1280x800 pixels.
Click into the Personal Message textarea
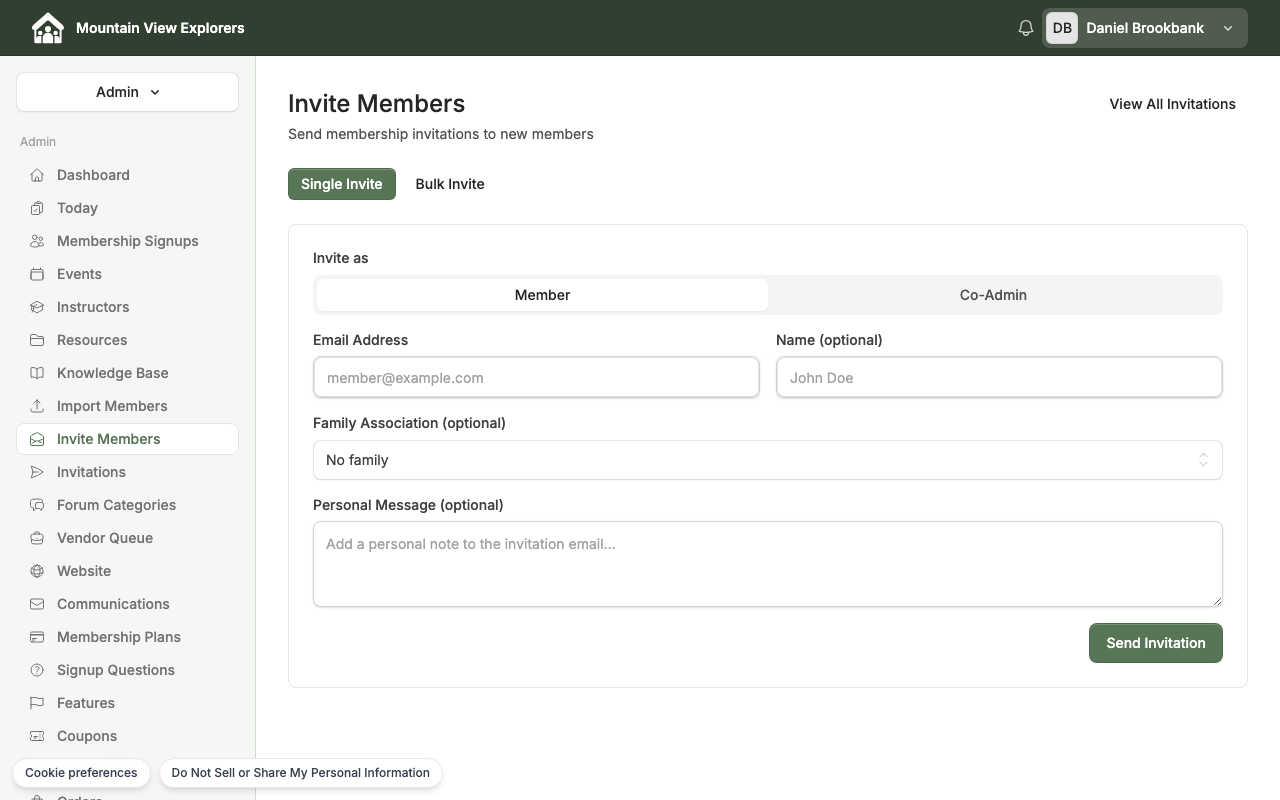point(767,564)
